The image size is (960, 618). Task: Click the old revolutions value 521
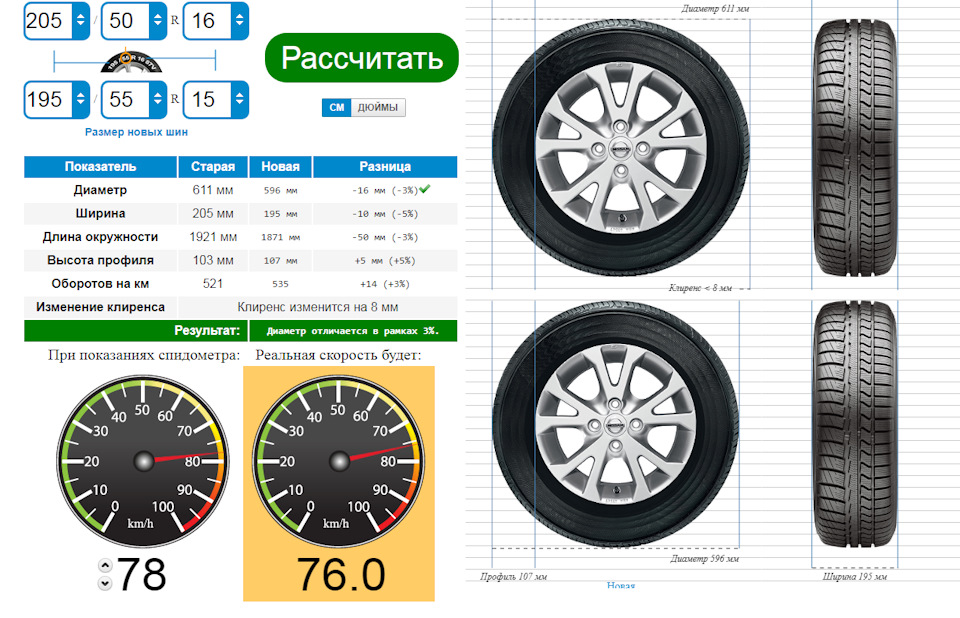213,284
